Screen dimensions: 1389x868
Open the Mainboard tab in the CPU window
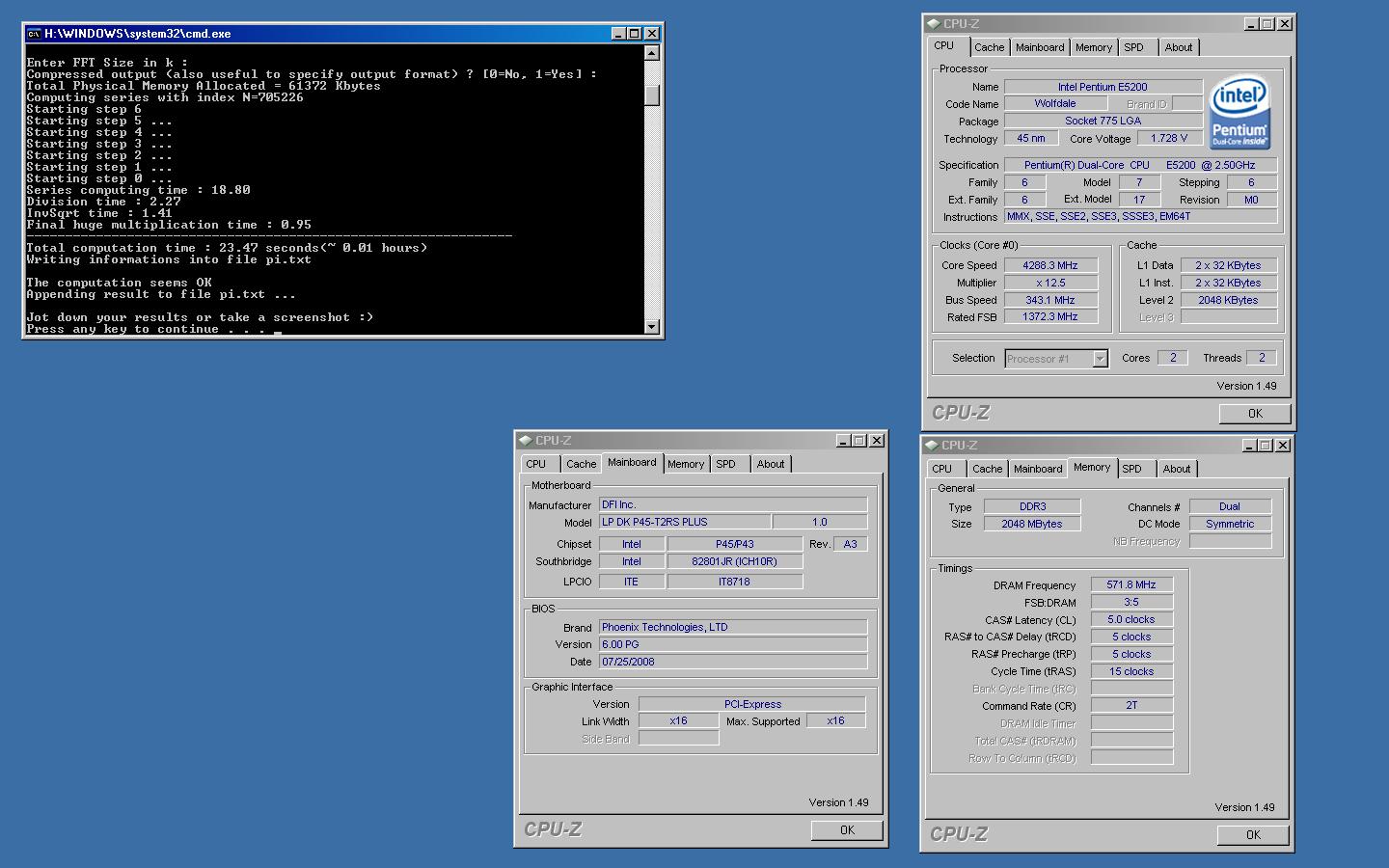[1040, 47]
